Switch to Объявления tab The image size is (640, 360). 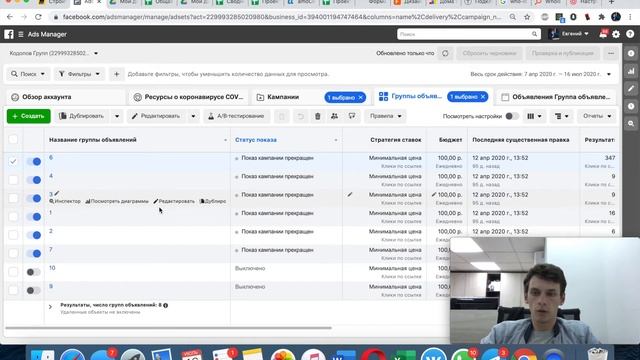557,97
